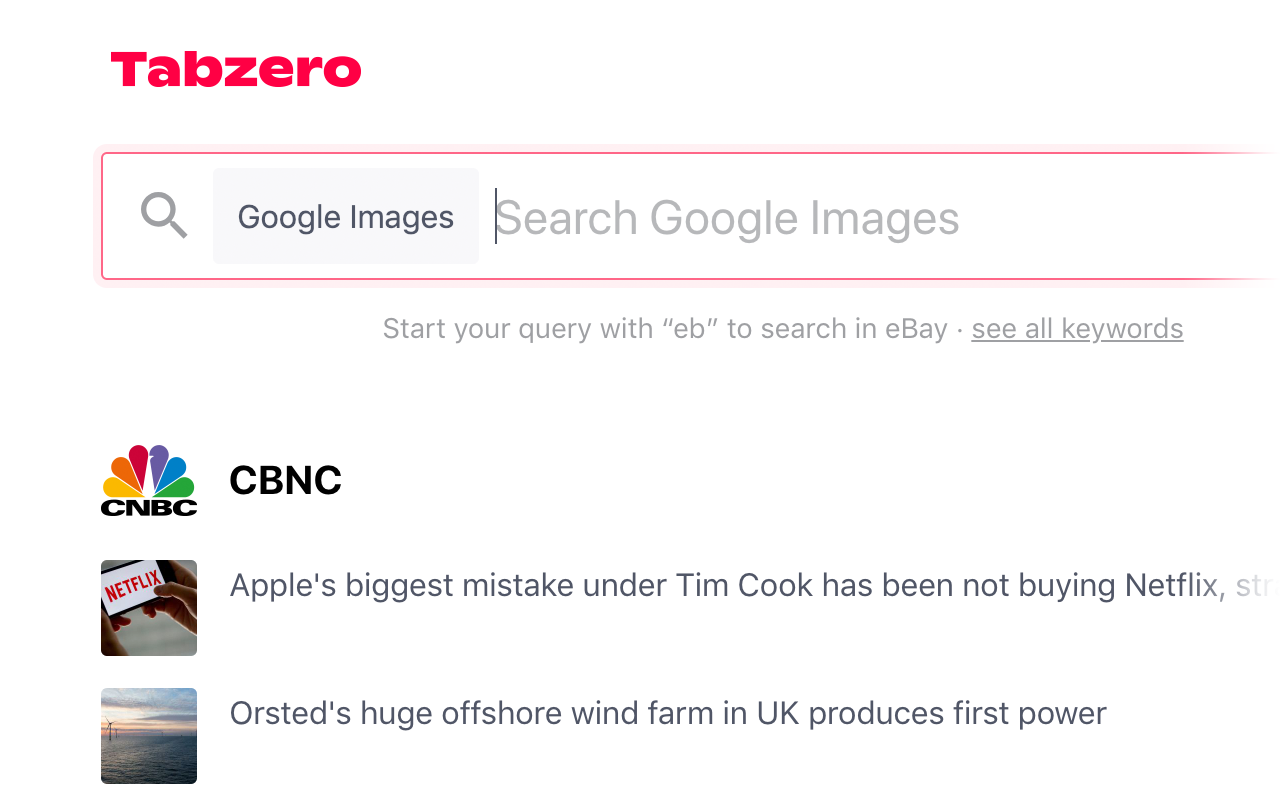Viewport: 1280px width, 800px height.
Task: Open the Orsted wind farm article
Action: click(667, 713)
